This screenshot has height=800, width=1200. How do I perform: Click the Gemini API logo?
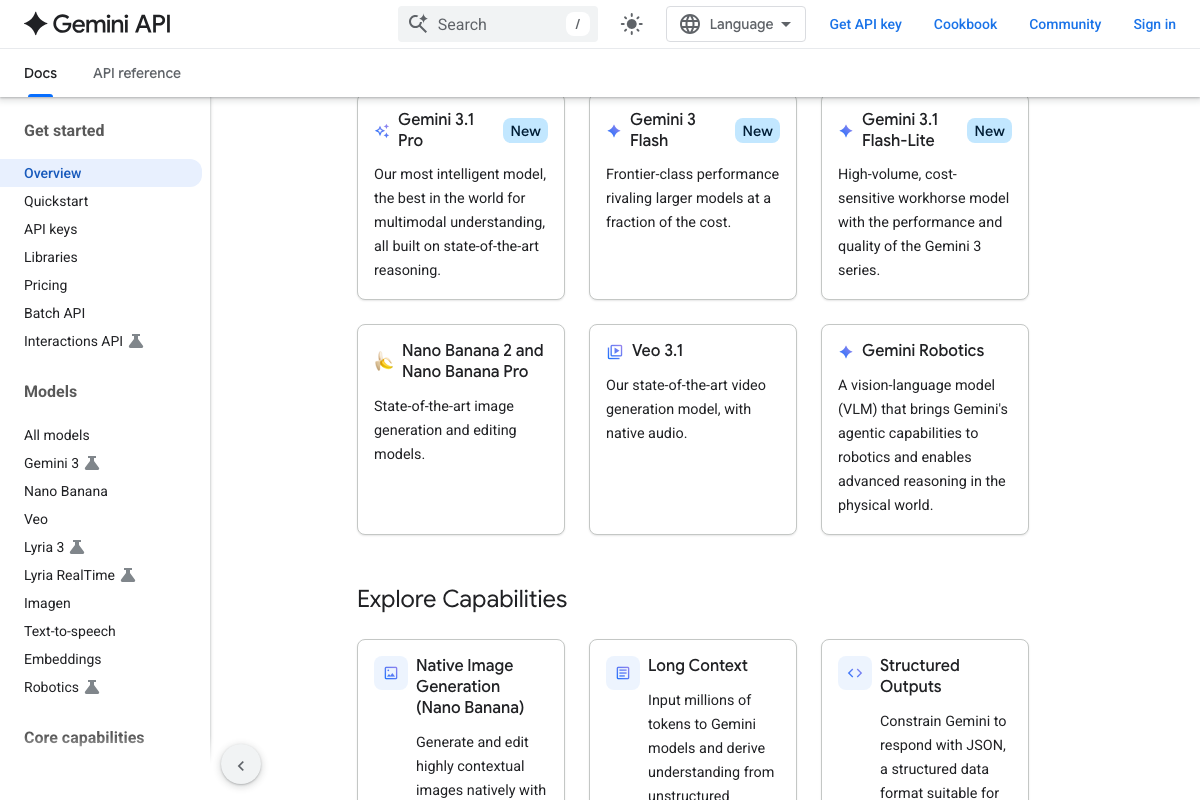click(x=97, y=24)
